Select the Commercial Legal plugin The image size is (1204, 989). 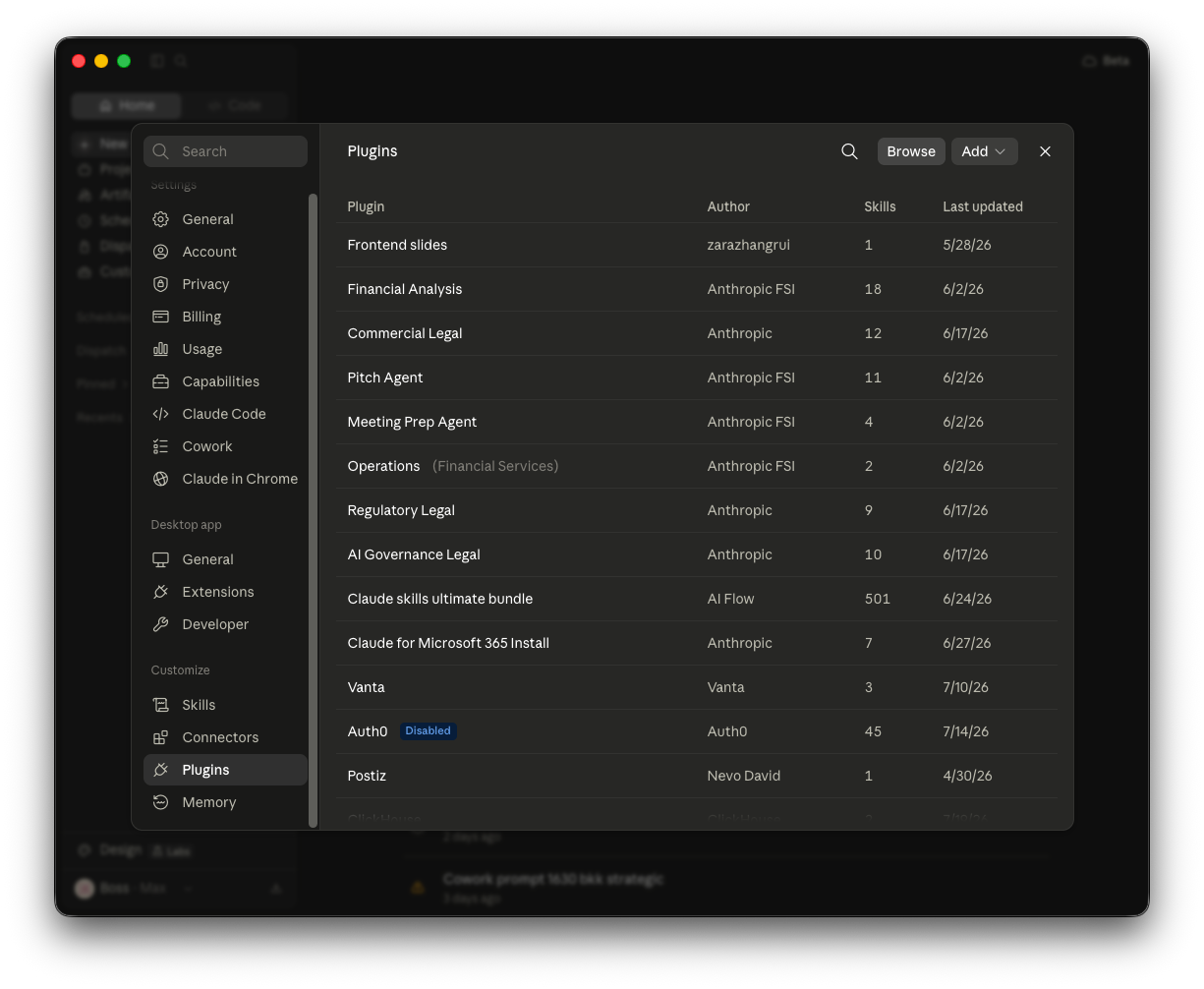(405, 333)
